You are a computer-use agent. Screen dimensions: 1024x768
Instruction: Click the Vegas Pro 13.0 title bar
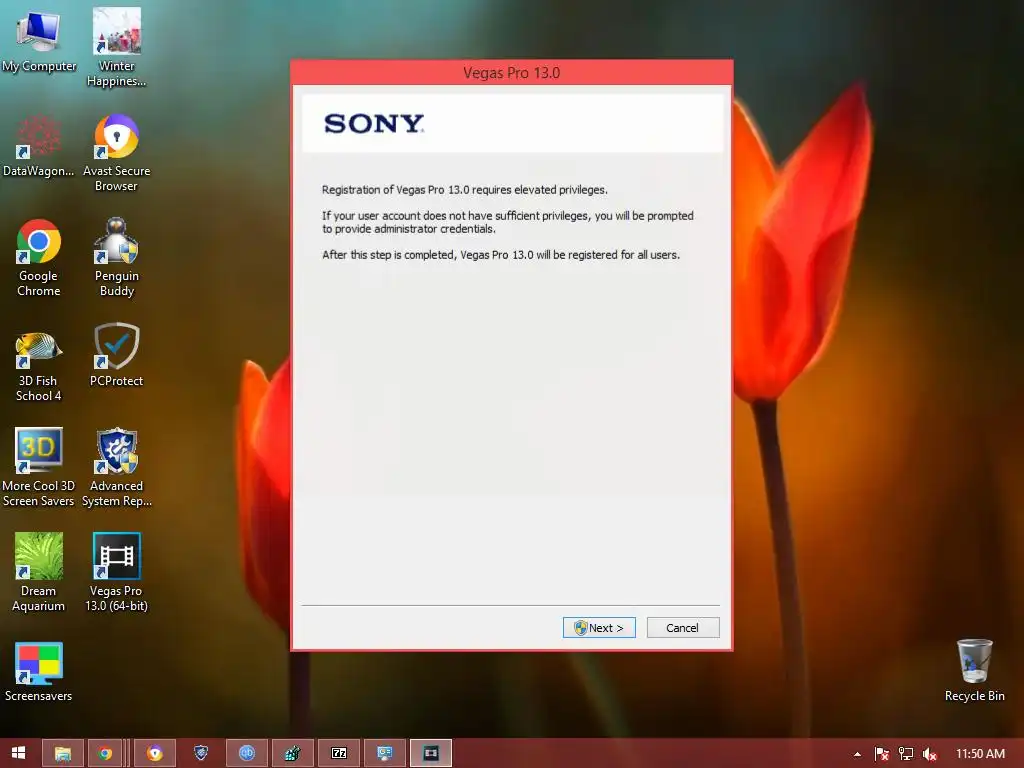tap(511, 72)
